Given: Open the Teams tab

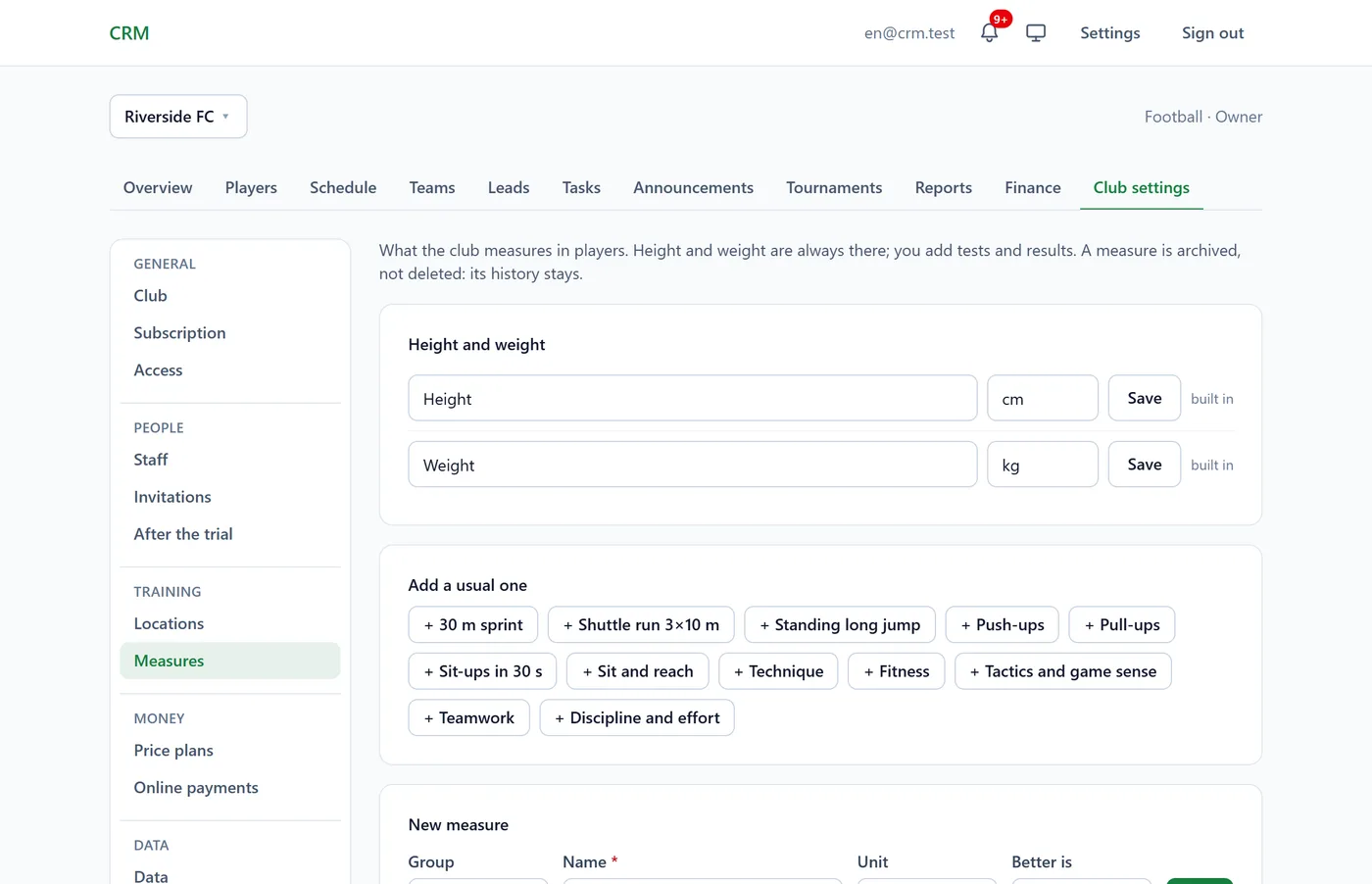Looking at the screenshot, I should coord(432,187).
